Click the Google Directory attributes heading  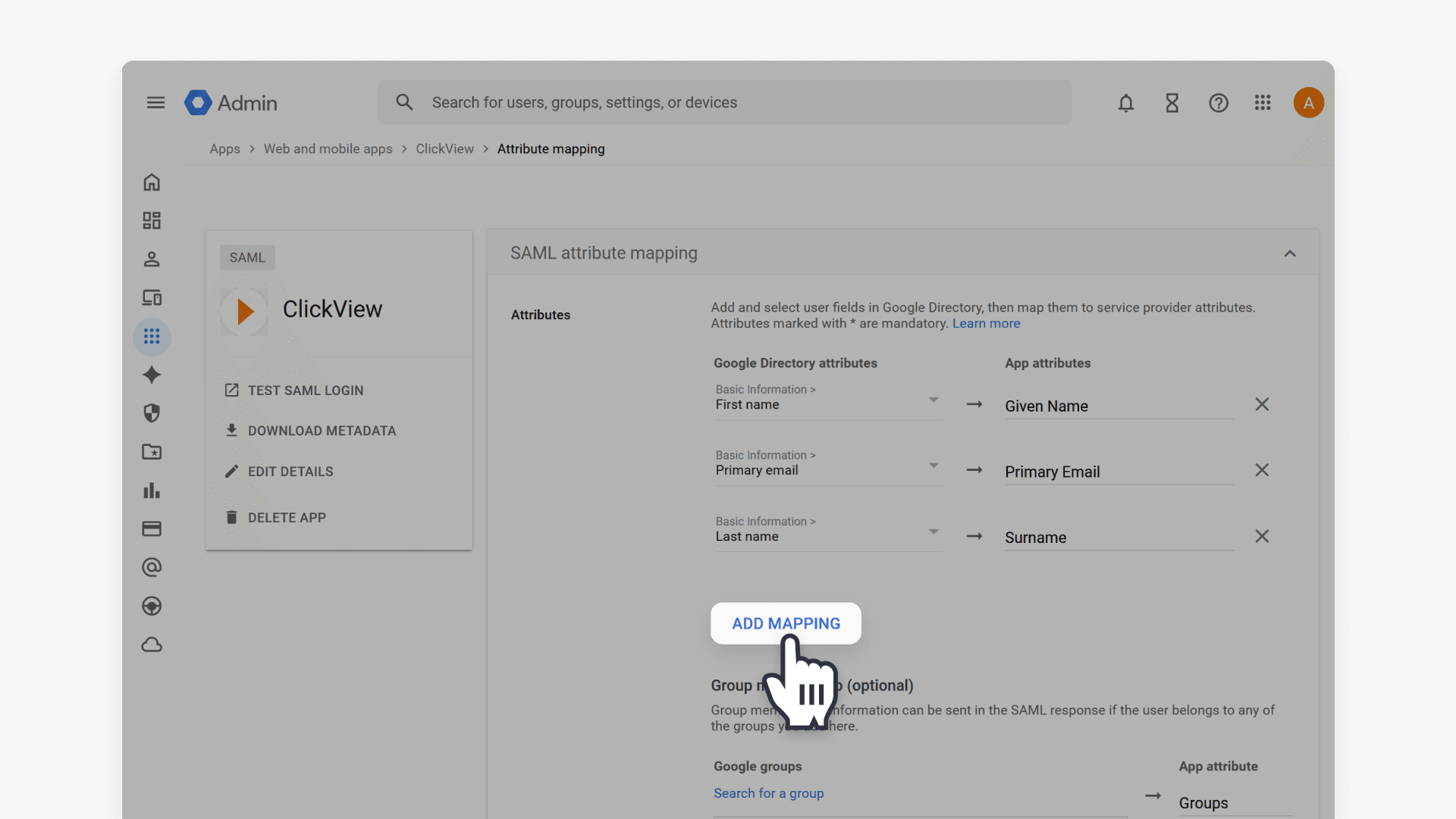click(x=795, y=363)
